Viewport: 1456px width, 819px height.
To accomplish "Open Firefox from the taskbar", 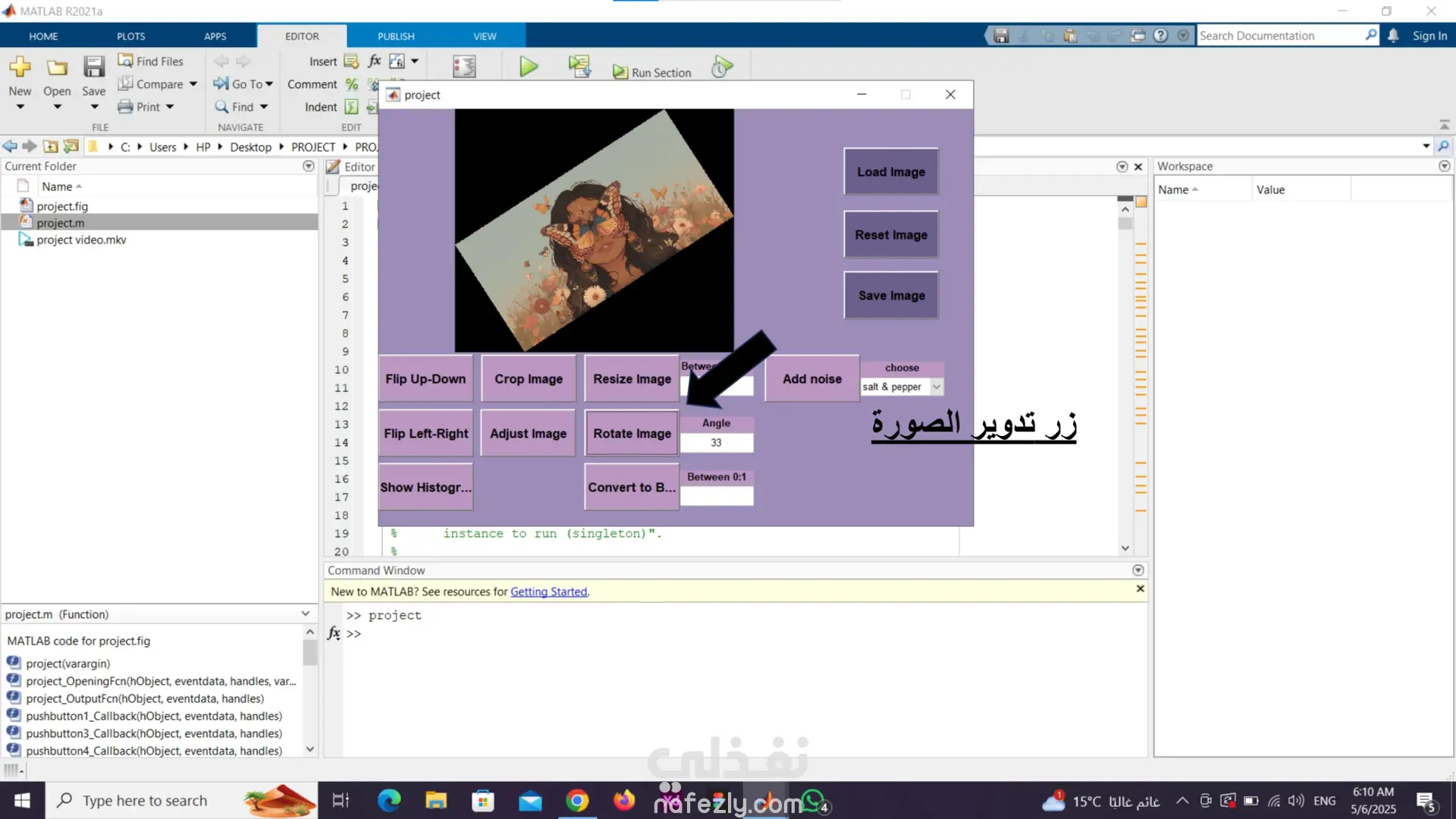I will (x=624, y=801).
